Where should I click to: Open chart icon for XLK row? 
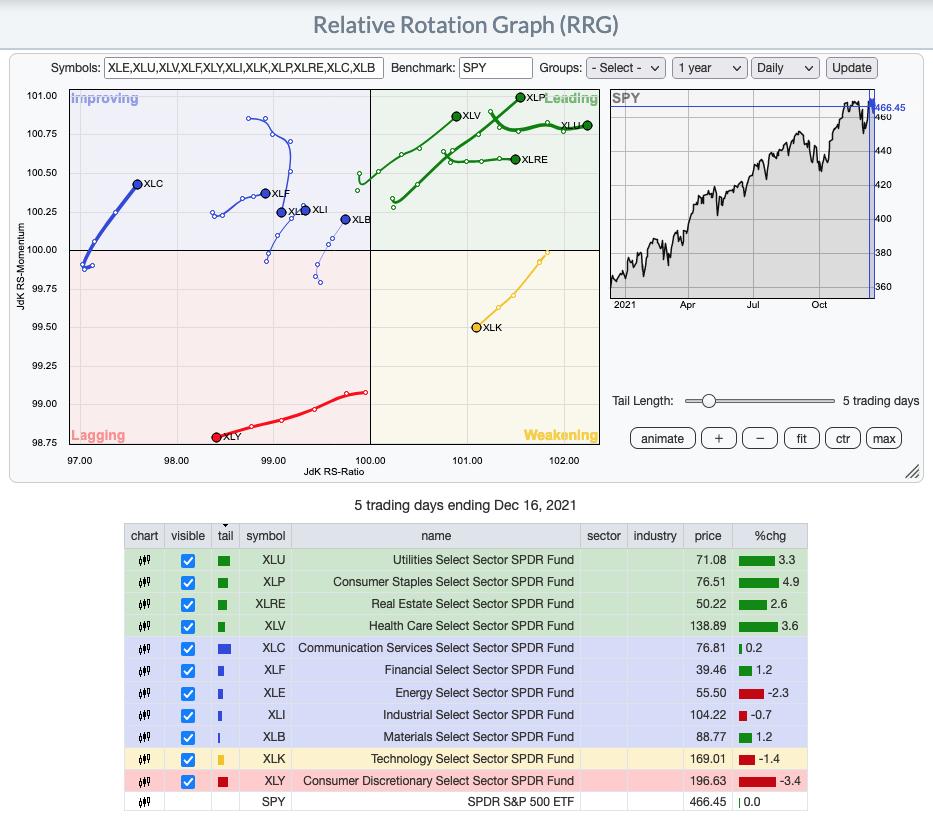pos(144,759)
